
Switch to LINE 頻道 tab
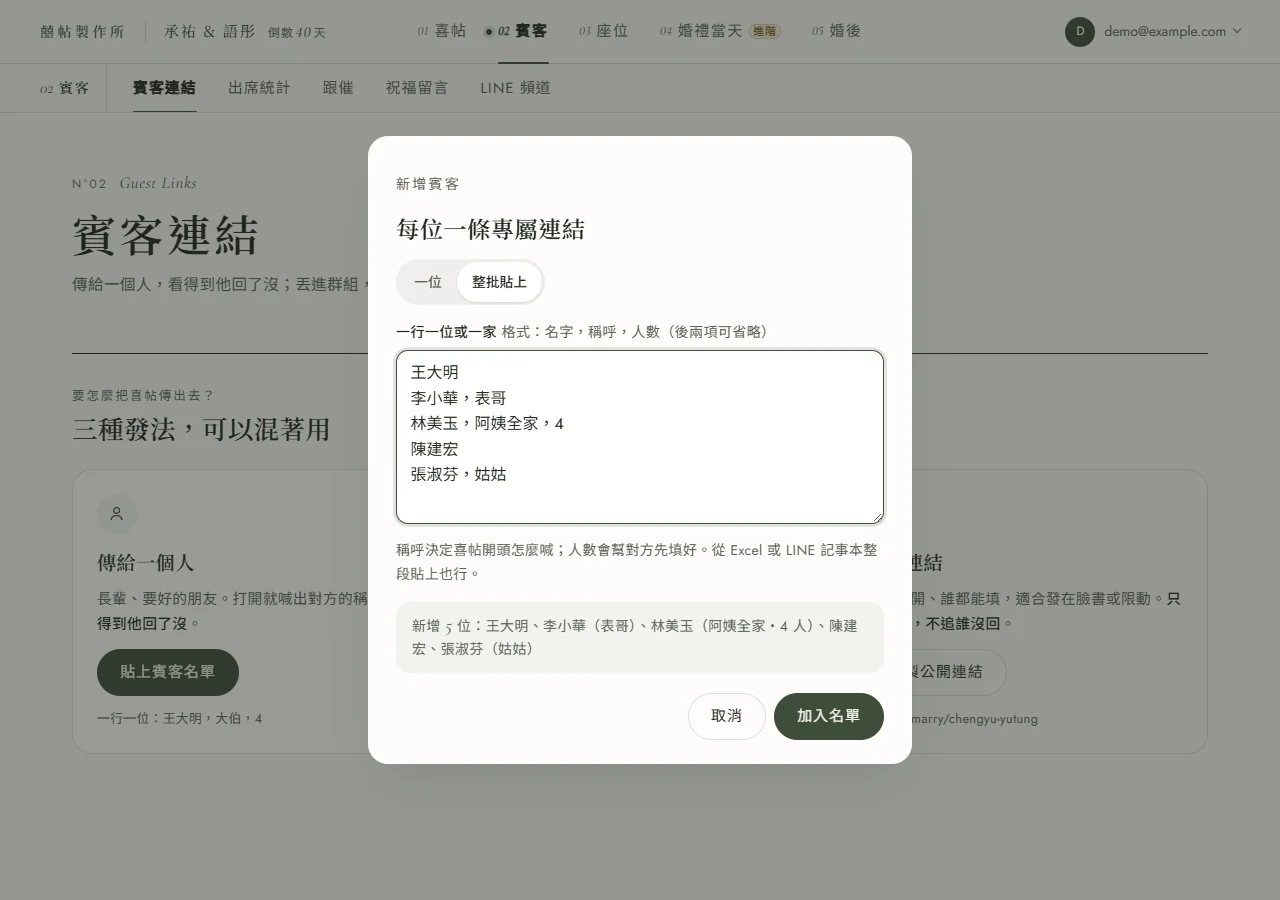(x=515, y=88)
